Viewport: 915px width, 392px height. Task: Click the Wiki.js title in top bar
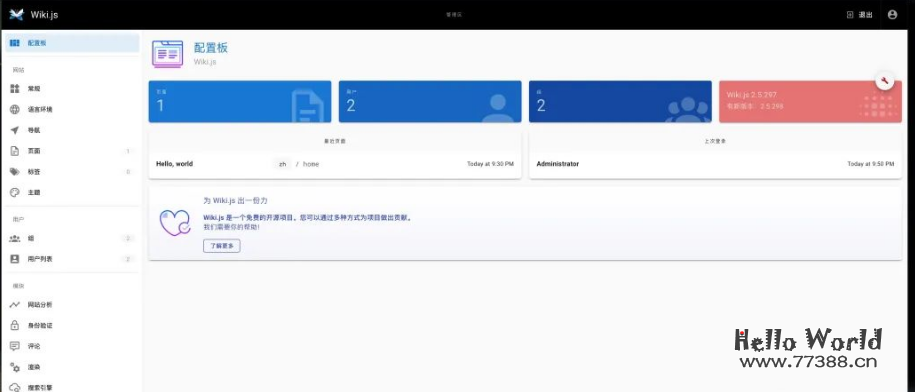tap(44, 15)
